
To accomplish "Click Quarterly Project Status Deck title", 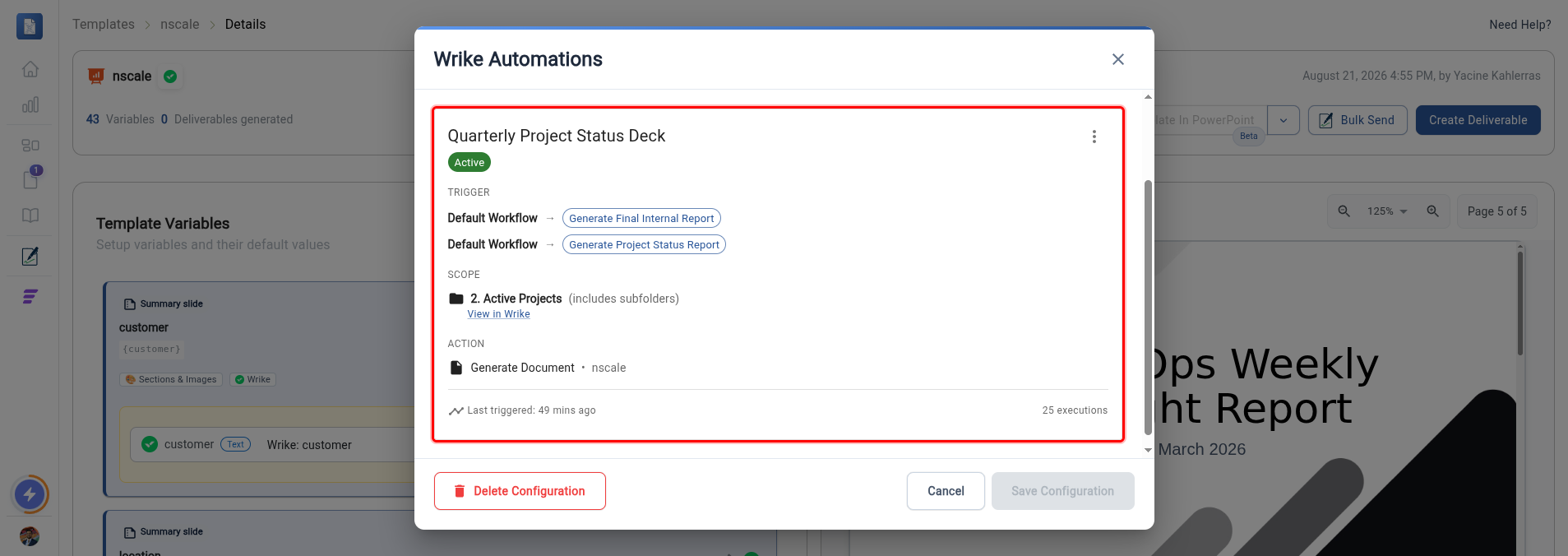I will pyautogui.click(x=556, y=136).
